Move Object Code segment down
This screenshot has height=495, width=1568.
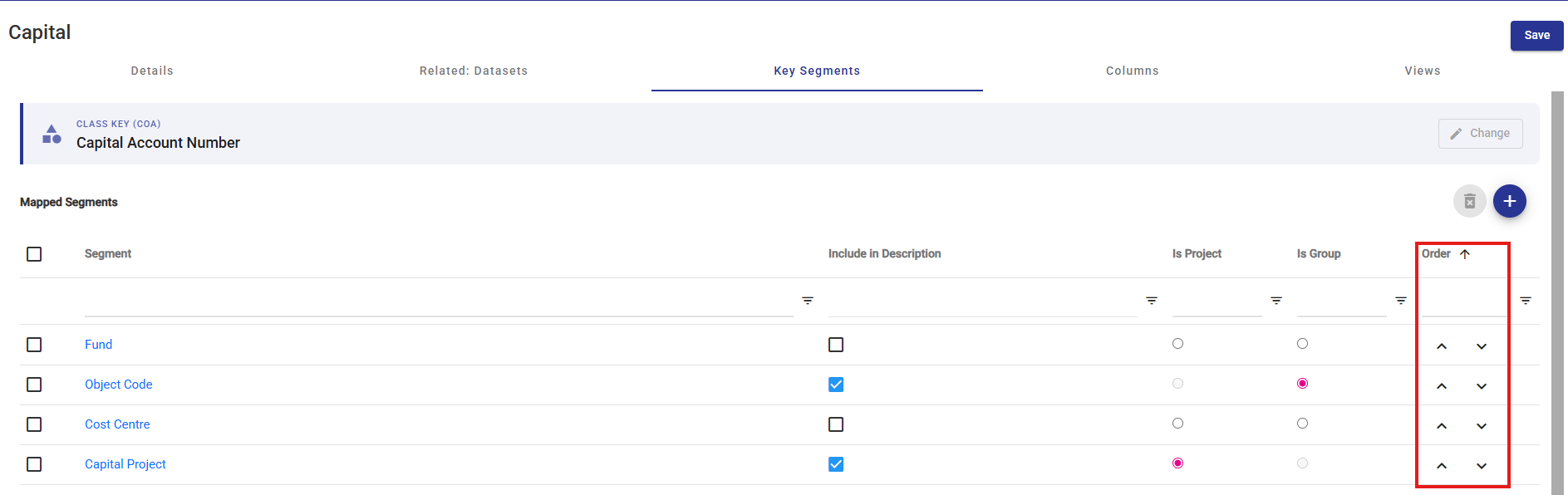click(x=1482, y=386)
